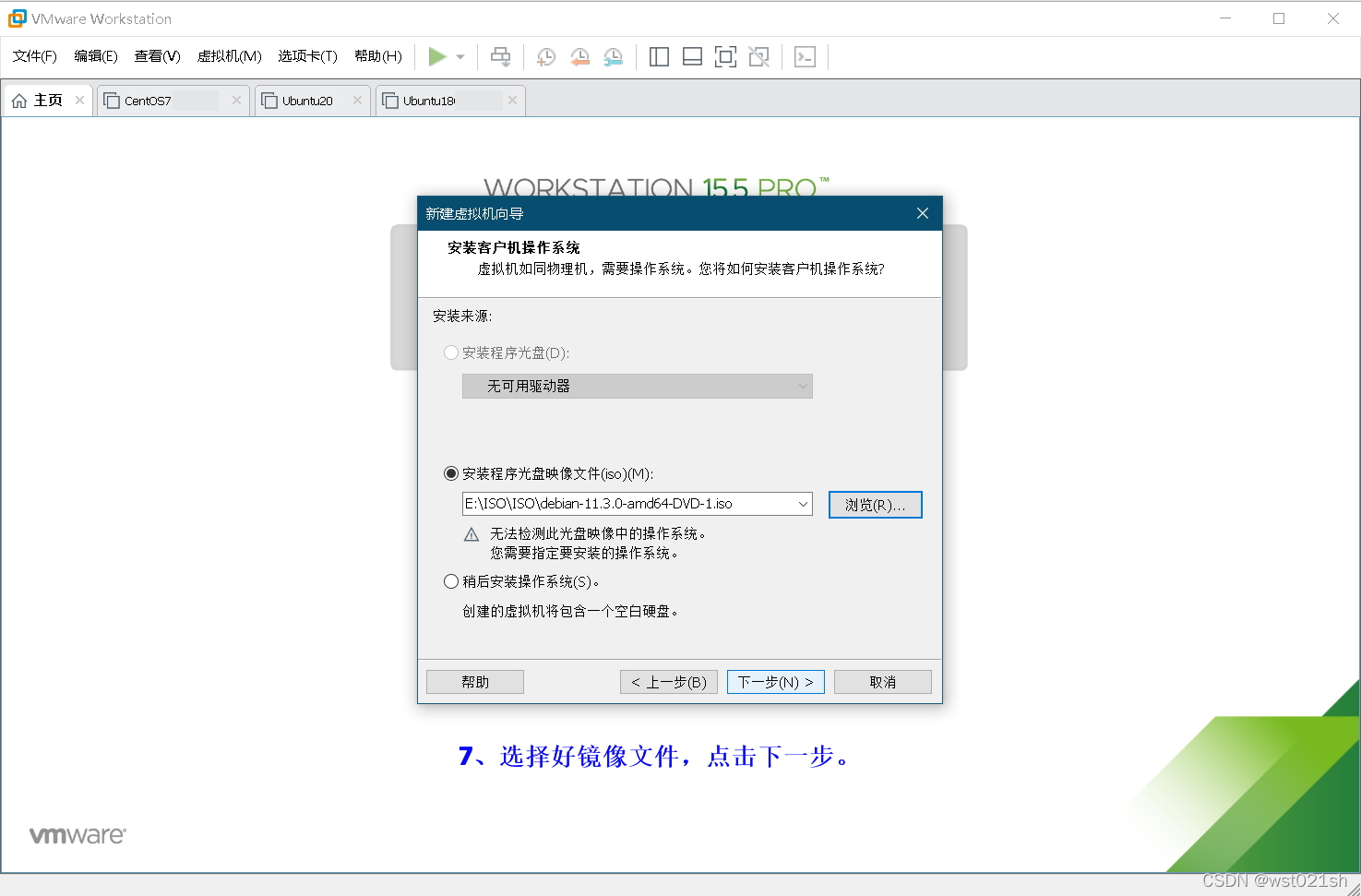Close the 主页 tab
This screenshot has height=896, width=1361.
(80, 101)
